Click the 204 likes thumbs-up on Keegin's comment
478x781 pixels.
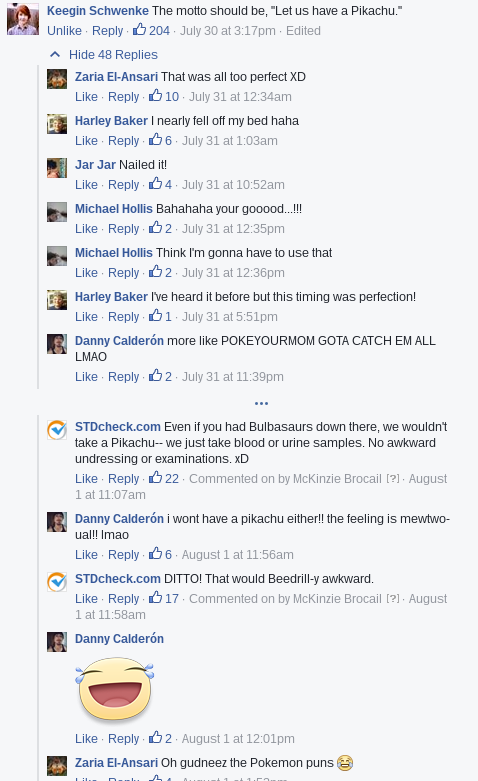pyautogui.click(x=139, y=30)
